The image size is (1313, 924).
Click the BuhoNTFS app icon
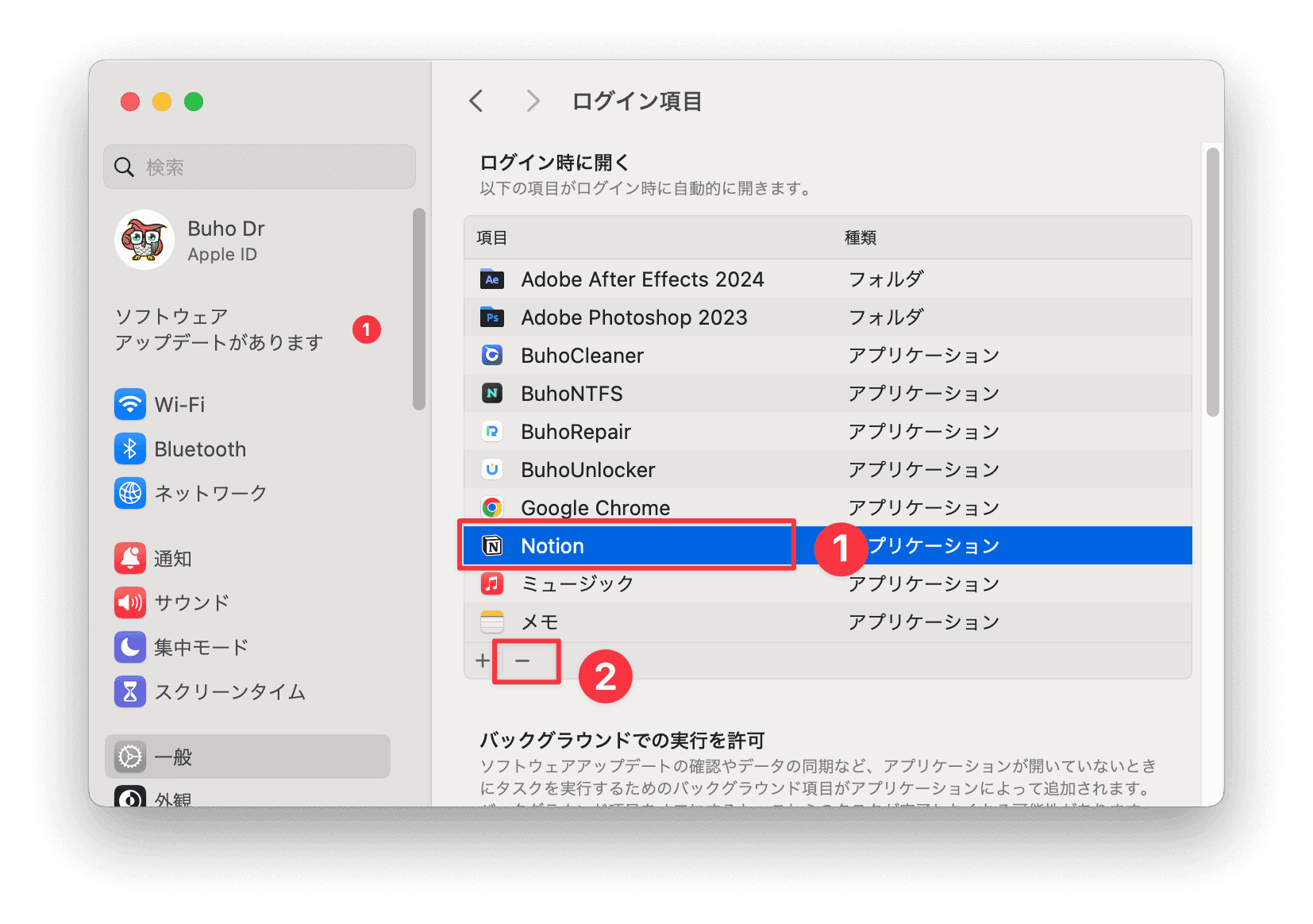coord(492,393)
